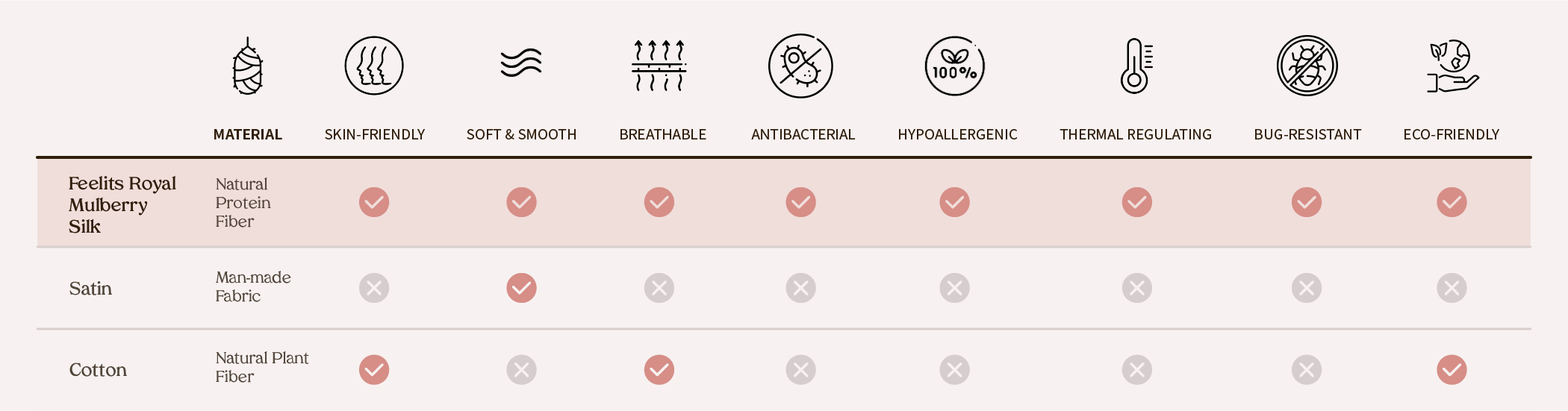Click Cotton's Breathable checkmark
This screenshot has width=1568, height=411.
coord(659,370)
